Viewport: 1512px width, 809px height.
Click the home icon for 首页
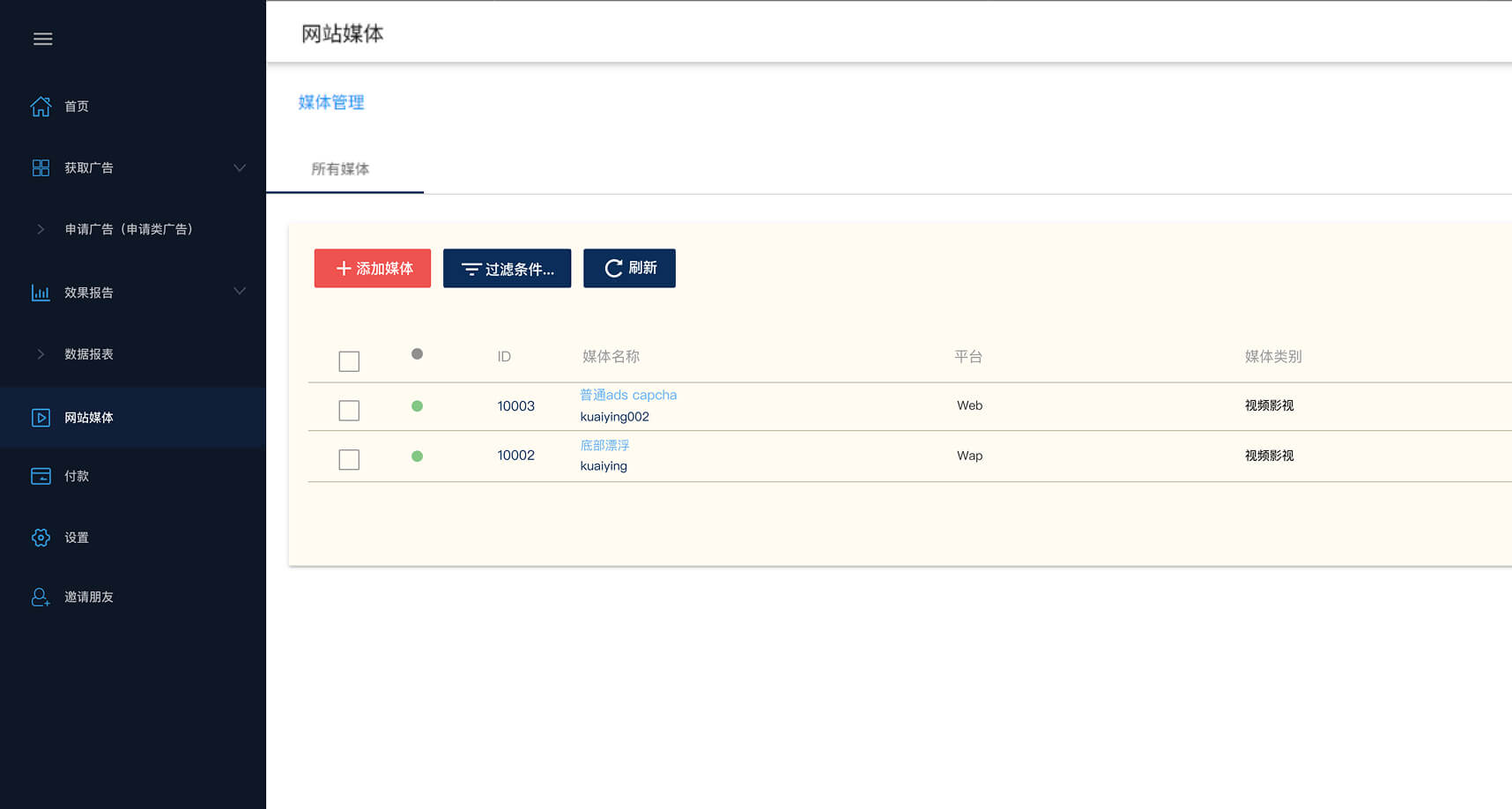click(x=41, y=107)
